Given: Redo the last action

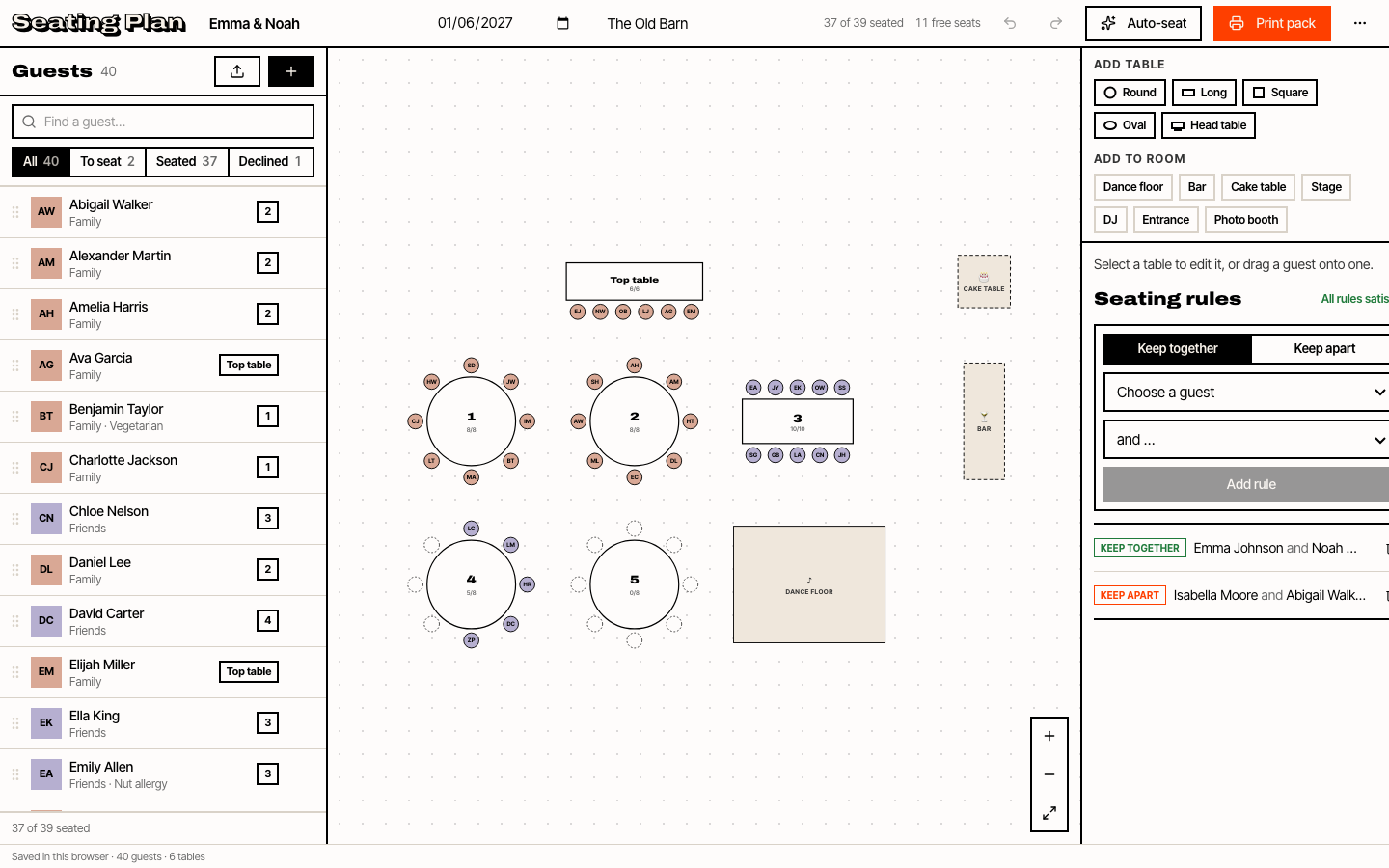Looking at the screenshot, I should tap(1056, 23).
